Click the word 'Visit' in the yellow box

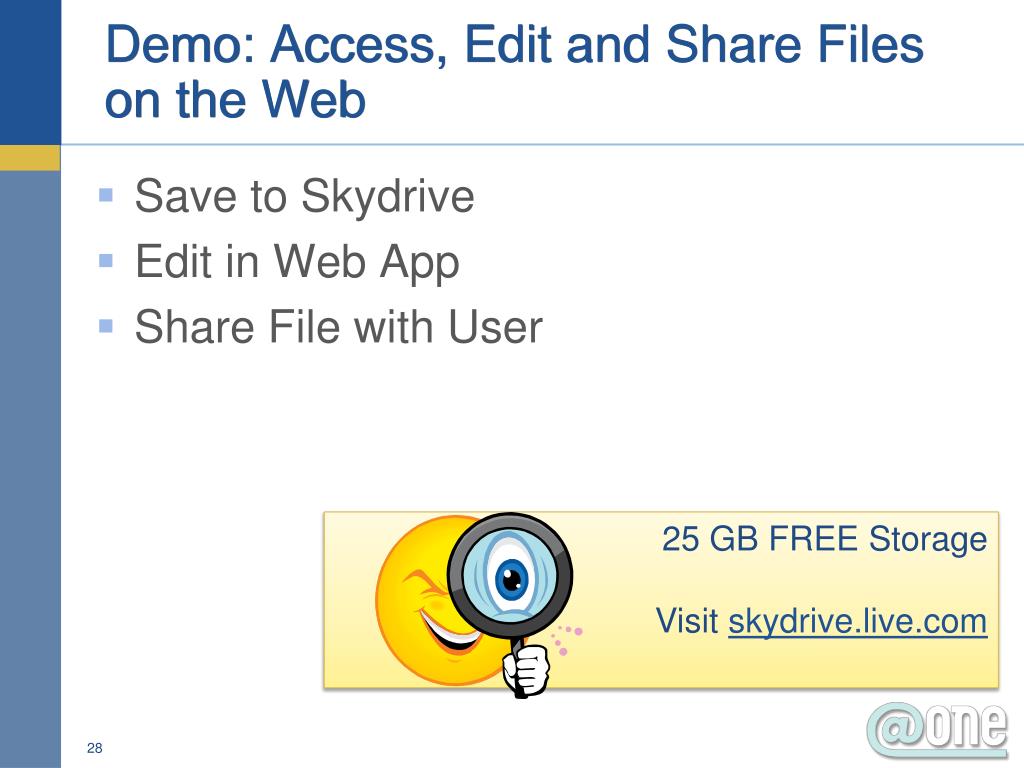pos(687,620)
